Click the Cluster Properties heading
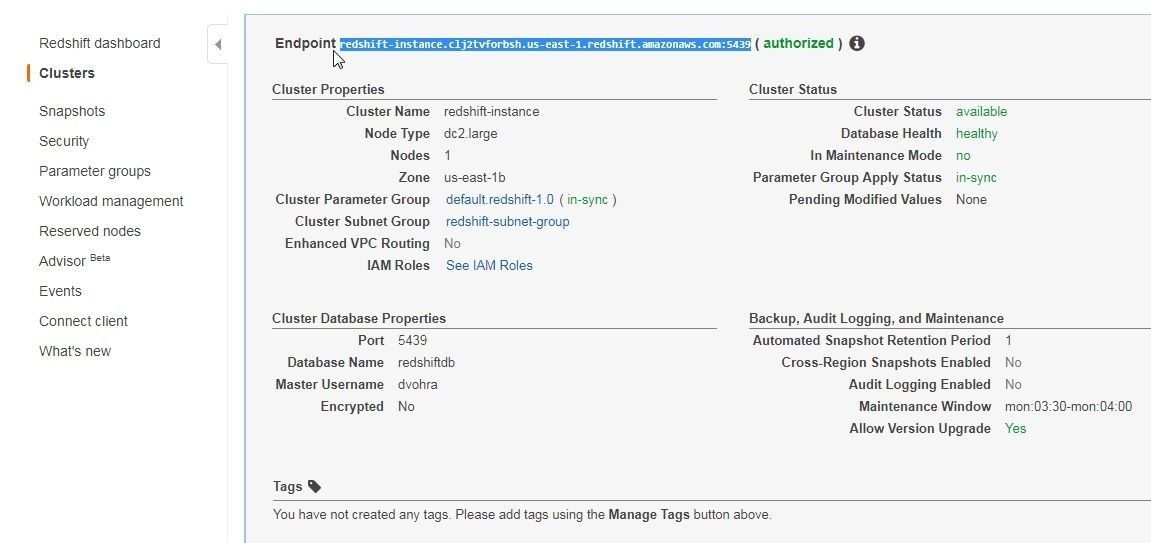Screen dimensions: 1151x543 tap(328, 90)
